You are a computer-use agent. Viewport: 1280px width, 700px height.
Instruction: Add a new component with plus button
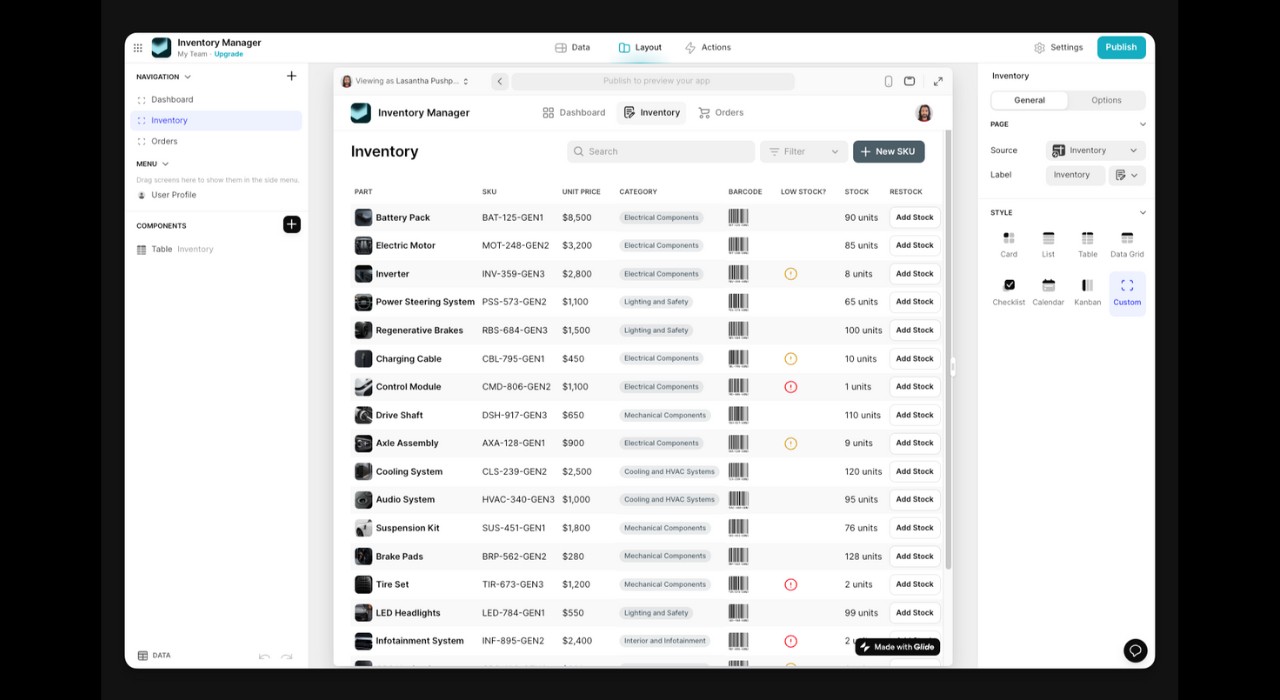tap(291, 225)
